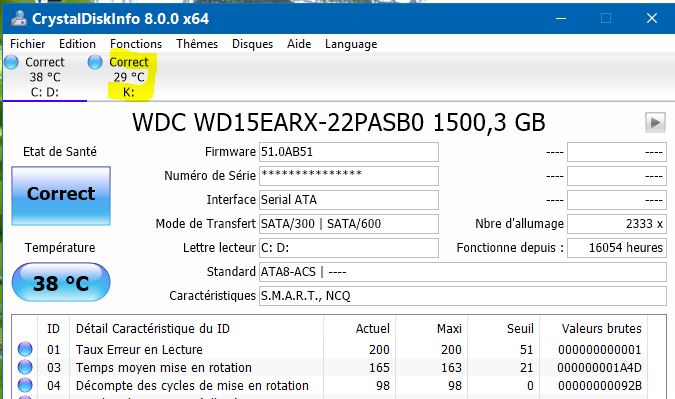
Task: Select the K: disk status orb
Action: click(95, 62)
